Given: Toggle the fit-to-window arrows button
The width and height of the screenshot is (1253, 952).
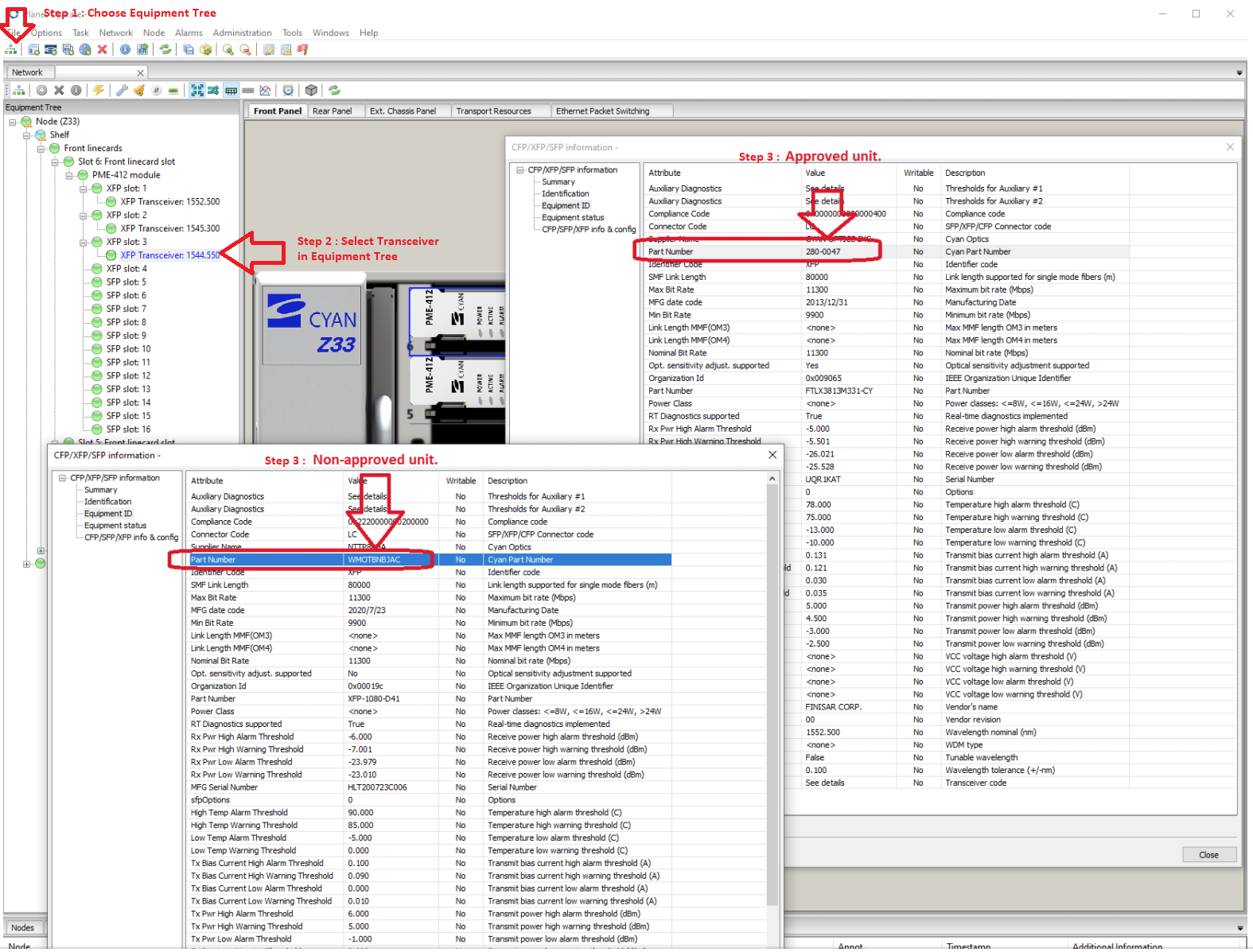Looking at the screenshot, I should click(197, 90).
